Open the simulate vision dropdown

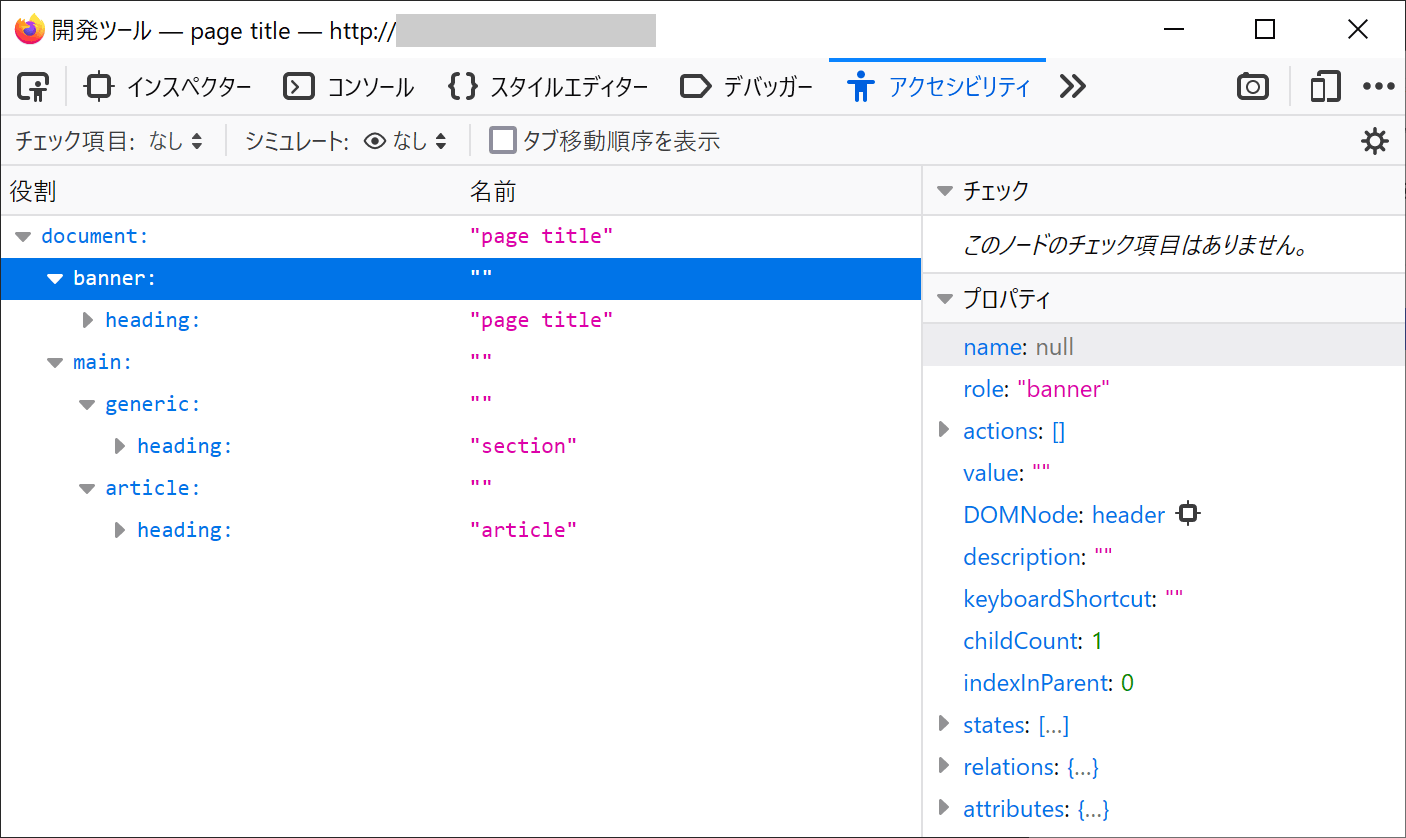[x=406, y=142]
